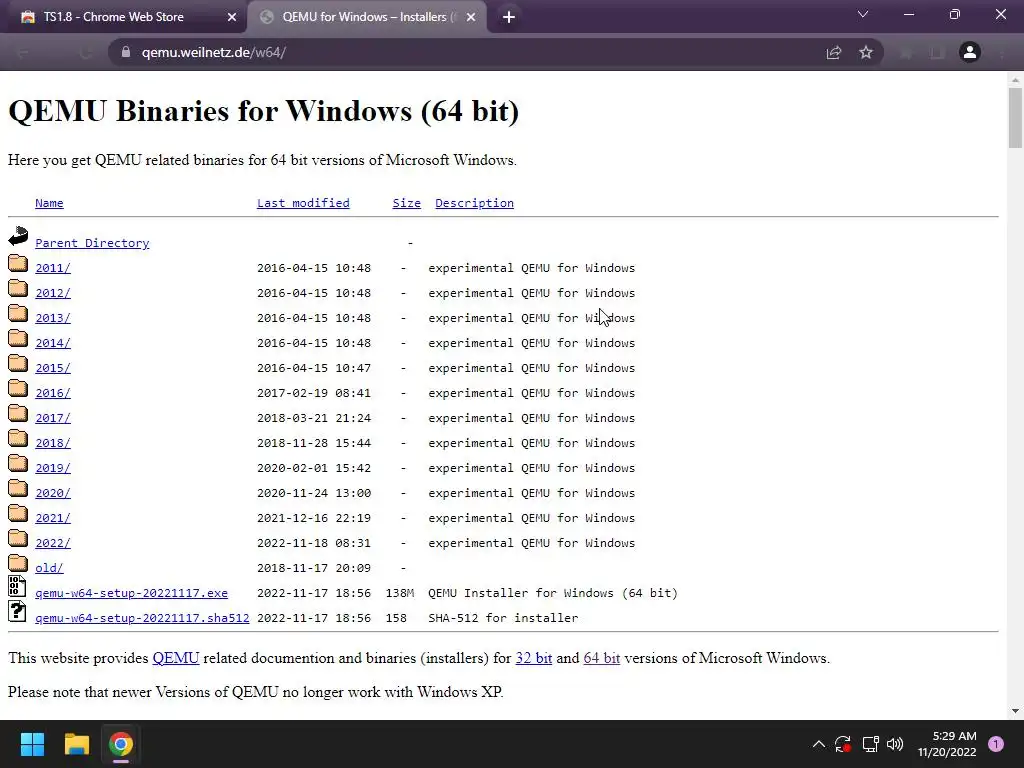Open the 2016/ folder link
Viewport: 1024px width, 768px height.
pos(53,393)
